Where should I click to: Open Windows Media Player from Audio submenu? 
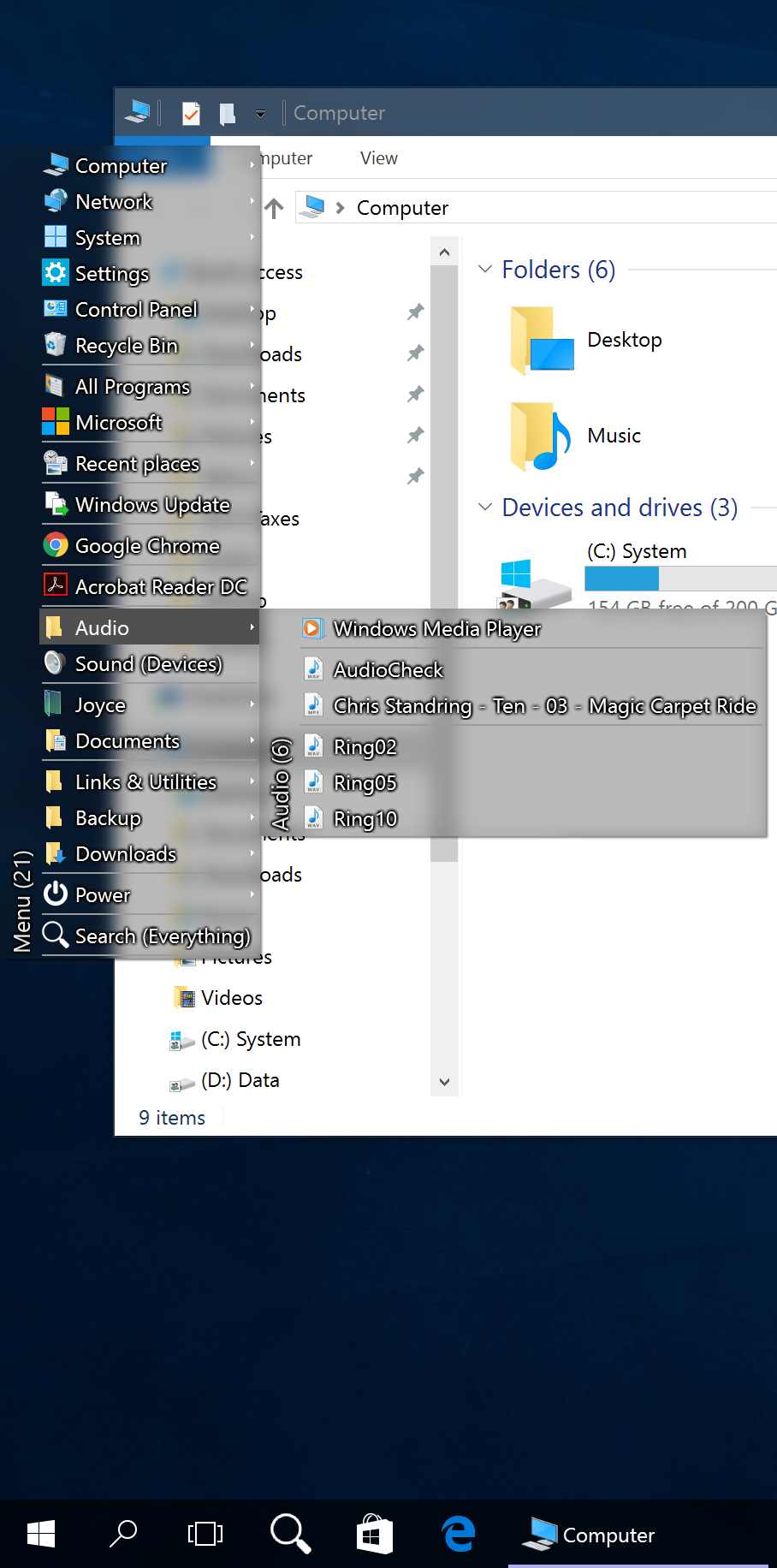(436, 629)
